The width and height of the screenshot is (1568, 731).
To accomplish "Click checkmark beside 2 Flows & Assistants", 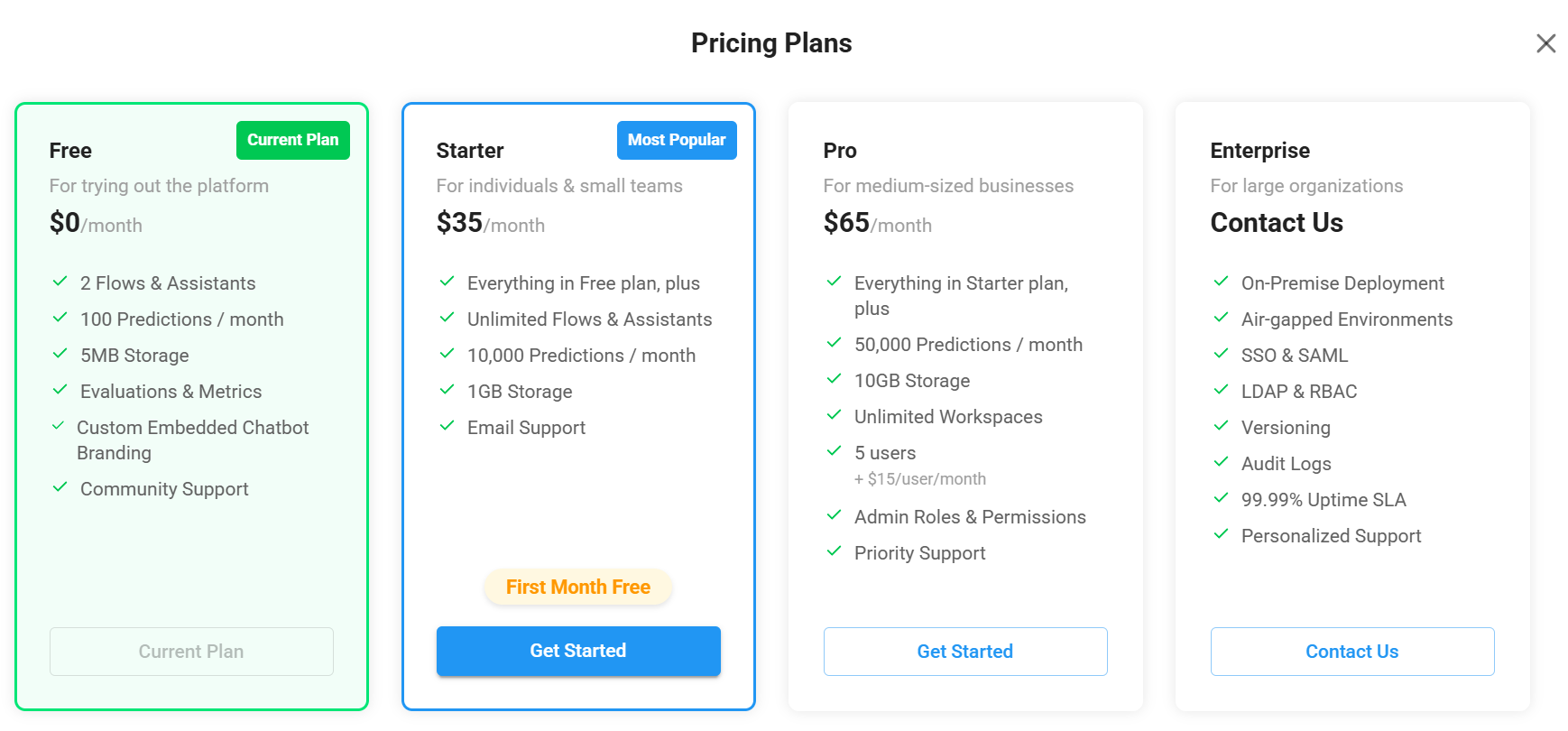I will pos(60,282).
